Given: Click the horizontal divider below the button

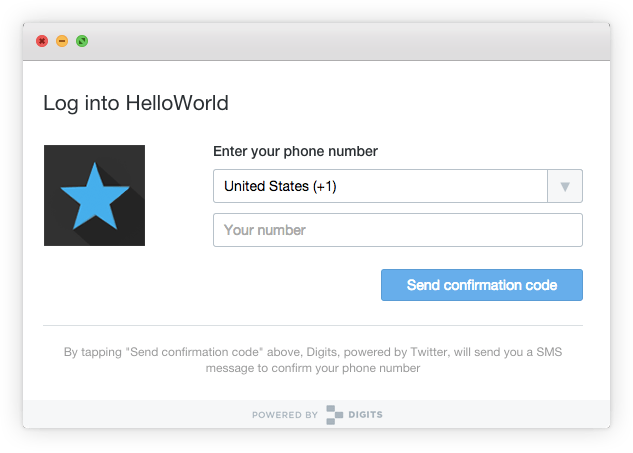Looking at the screenshot, I should click(x=312, y=325).
